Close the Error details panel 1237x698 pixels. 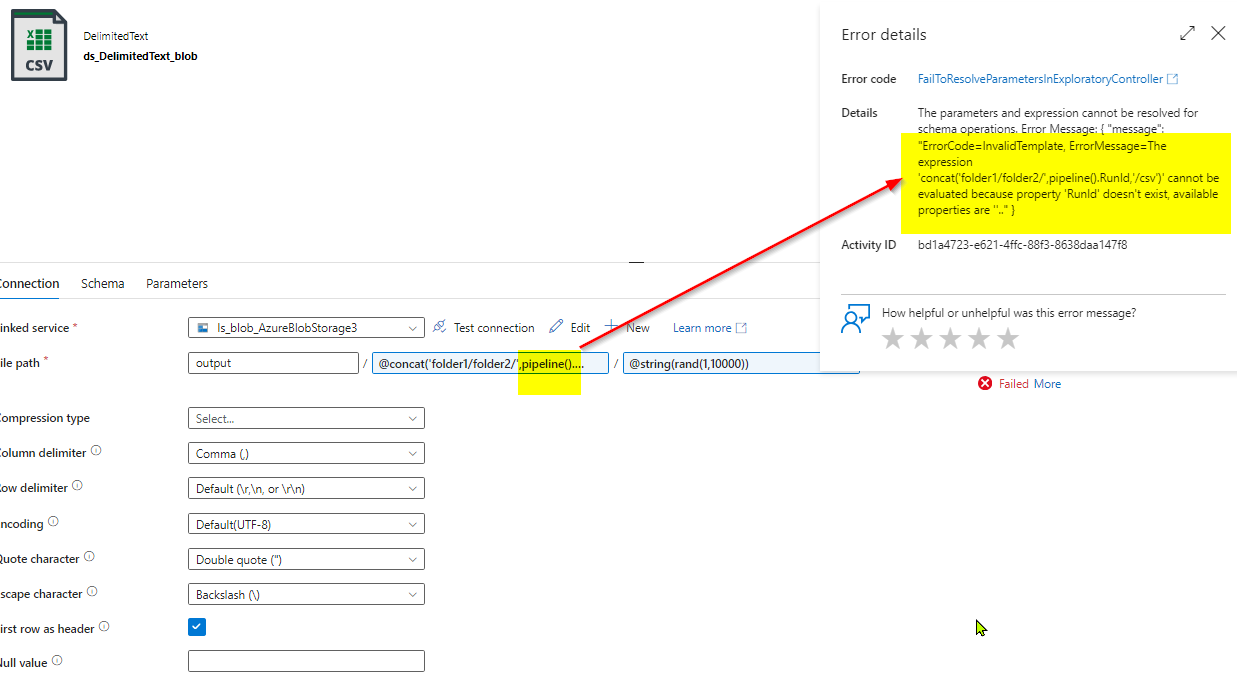tap(1218, 33)
